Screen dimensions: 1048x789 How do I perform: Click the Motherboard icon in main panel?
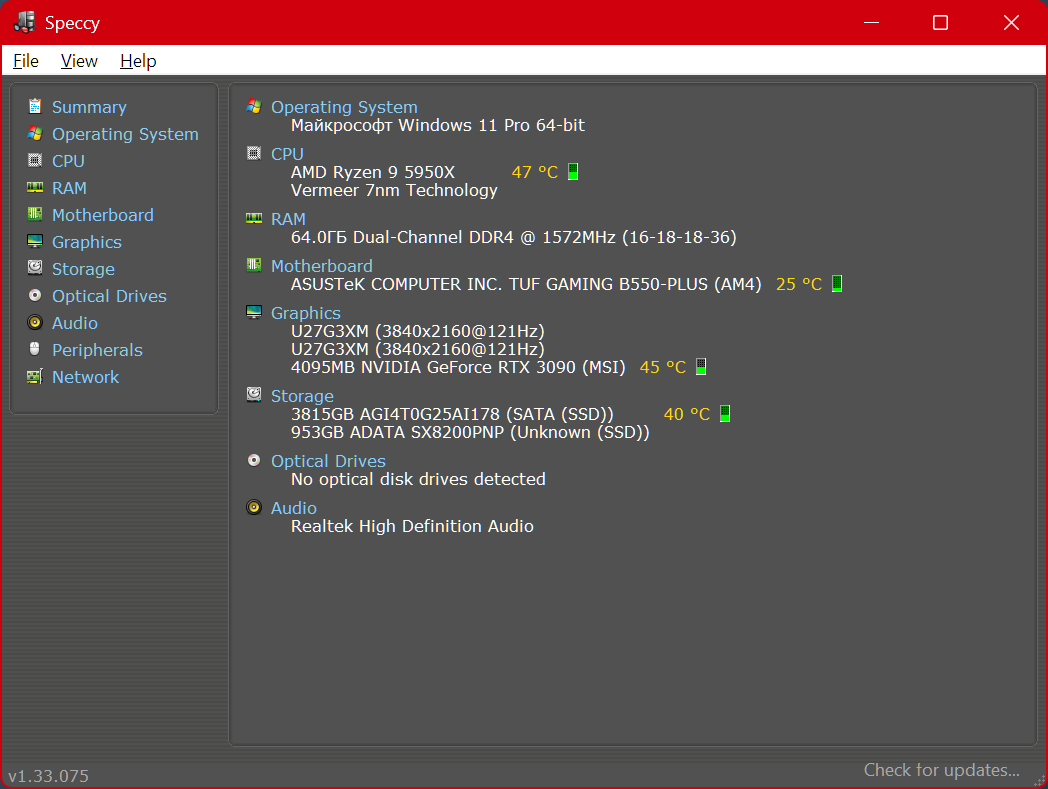pyautogui.click(x=254, y=265)
